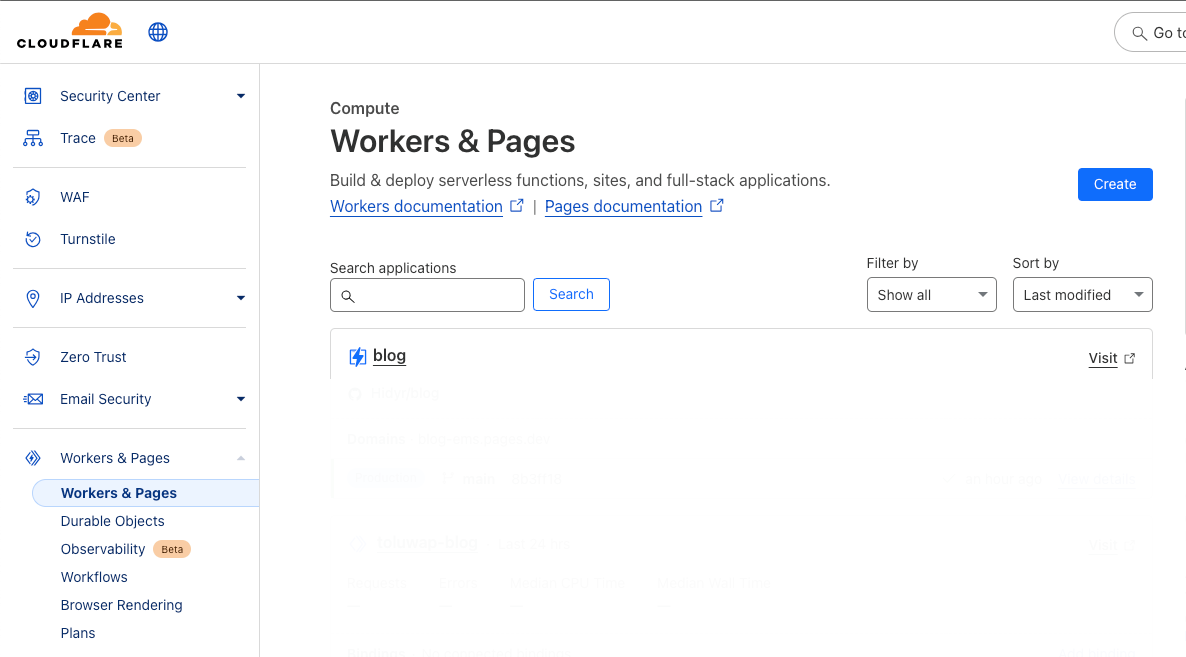The image size is (1186, 657).
Task: Open the language selector globe icon
Action: (158, 31)
